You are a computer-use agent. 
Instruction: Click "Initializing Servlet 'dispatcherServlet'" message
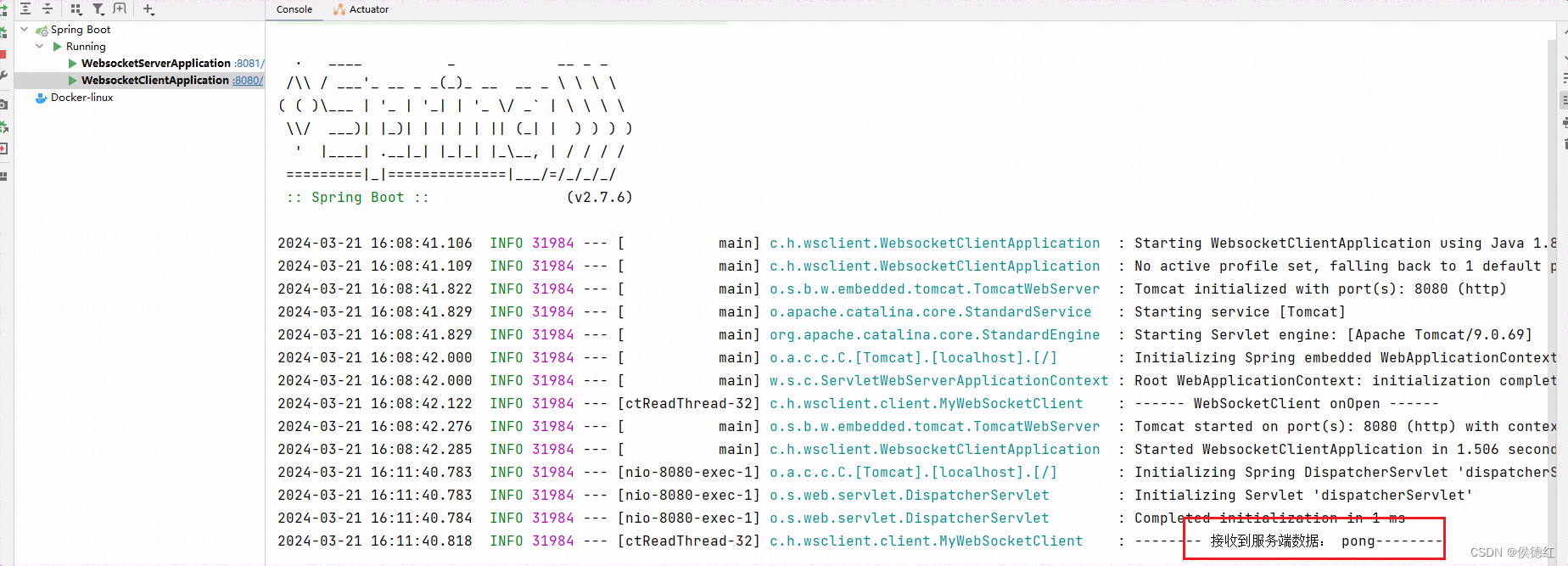pos(1303,495)
